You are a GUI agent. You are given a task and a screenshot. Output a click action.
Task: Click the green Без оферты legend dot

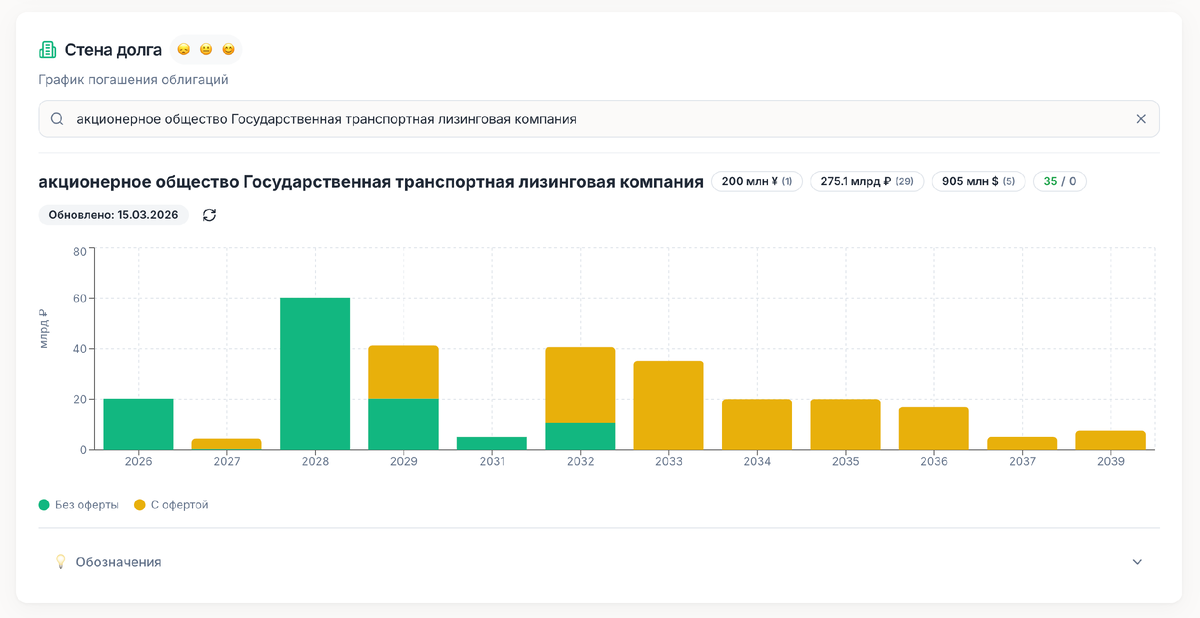point(44,505)
